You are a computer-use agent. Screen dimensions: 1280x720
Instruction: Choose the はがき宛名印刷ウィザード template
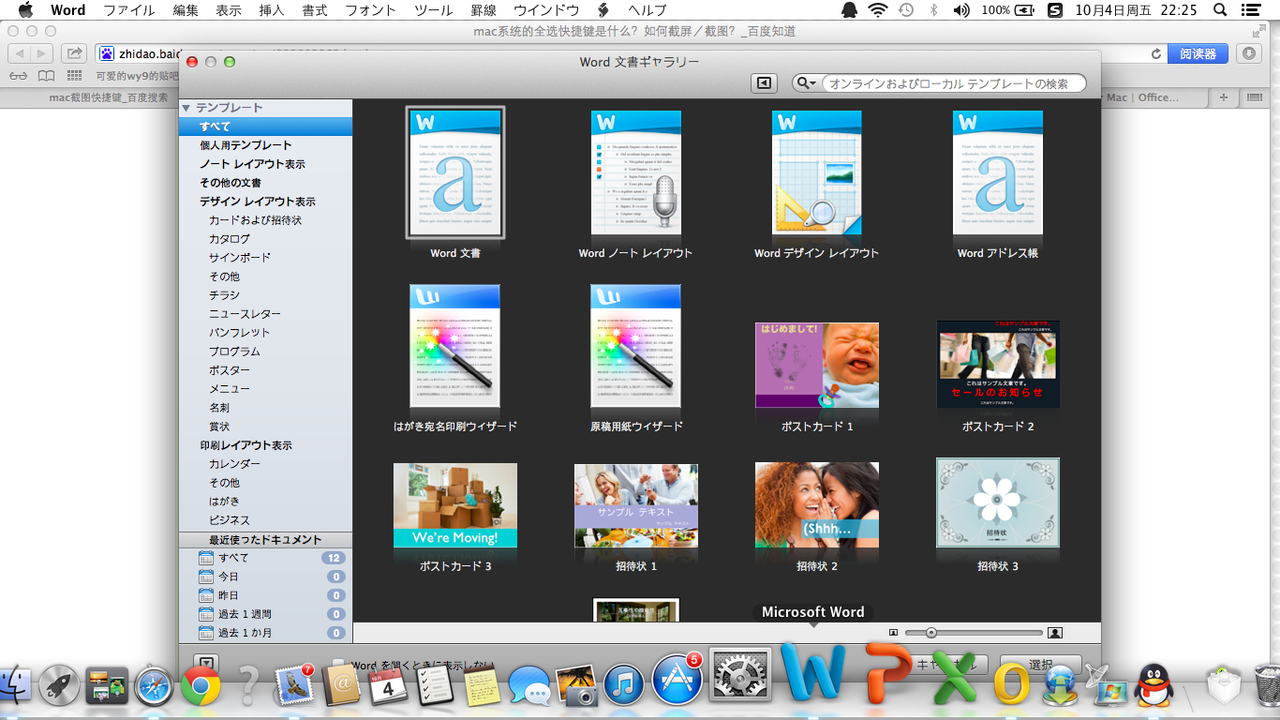click(455, 347)
